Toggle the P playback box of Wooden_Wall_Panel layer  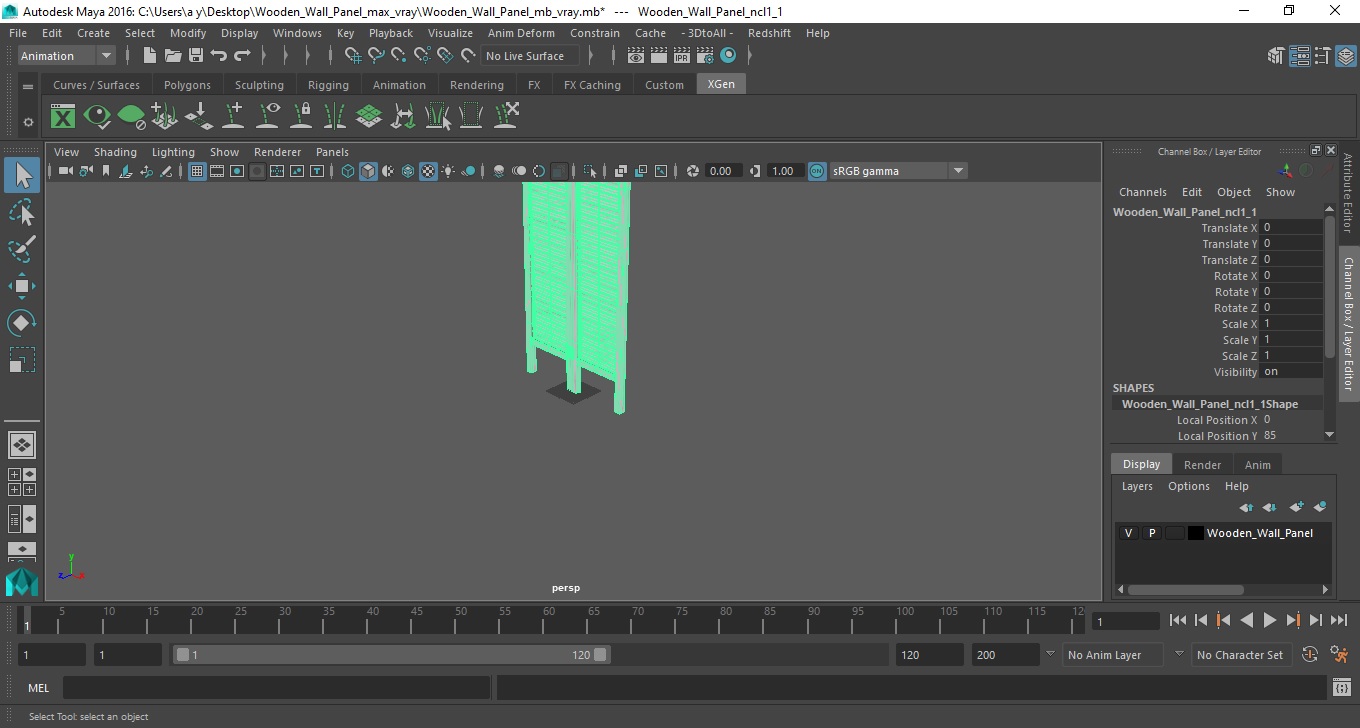[1152, 533]
